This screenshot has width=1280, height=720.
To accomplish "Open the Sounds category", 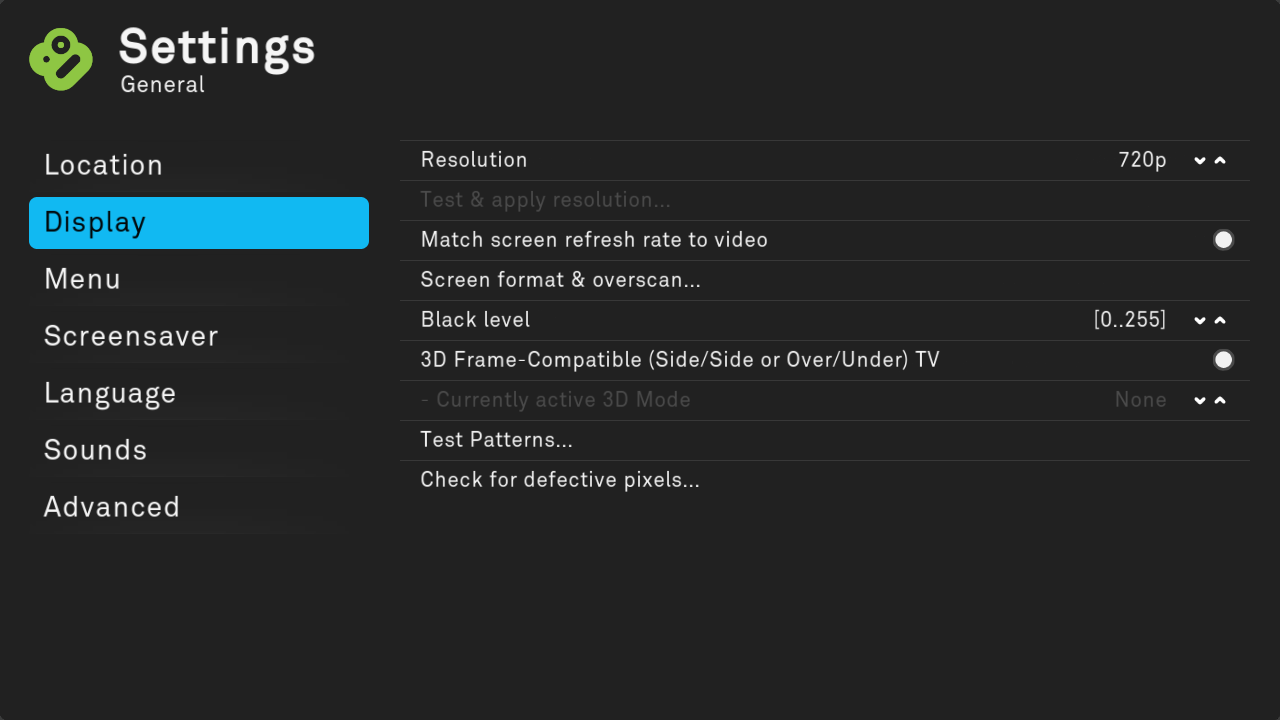I will coord(96,450).
